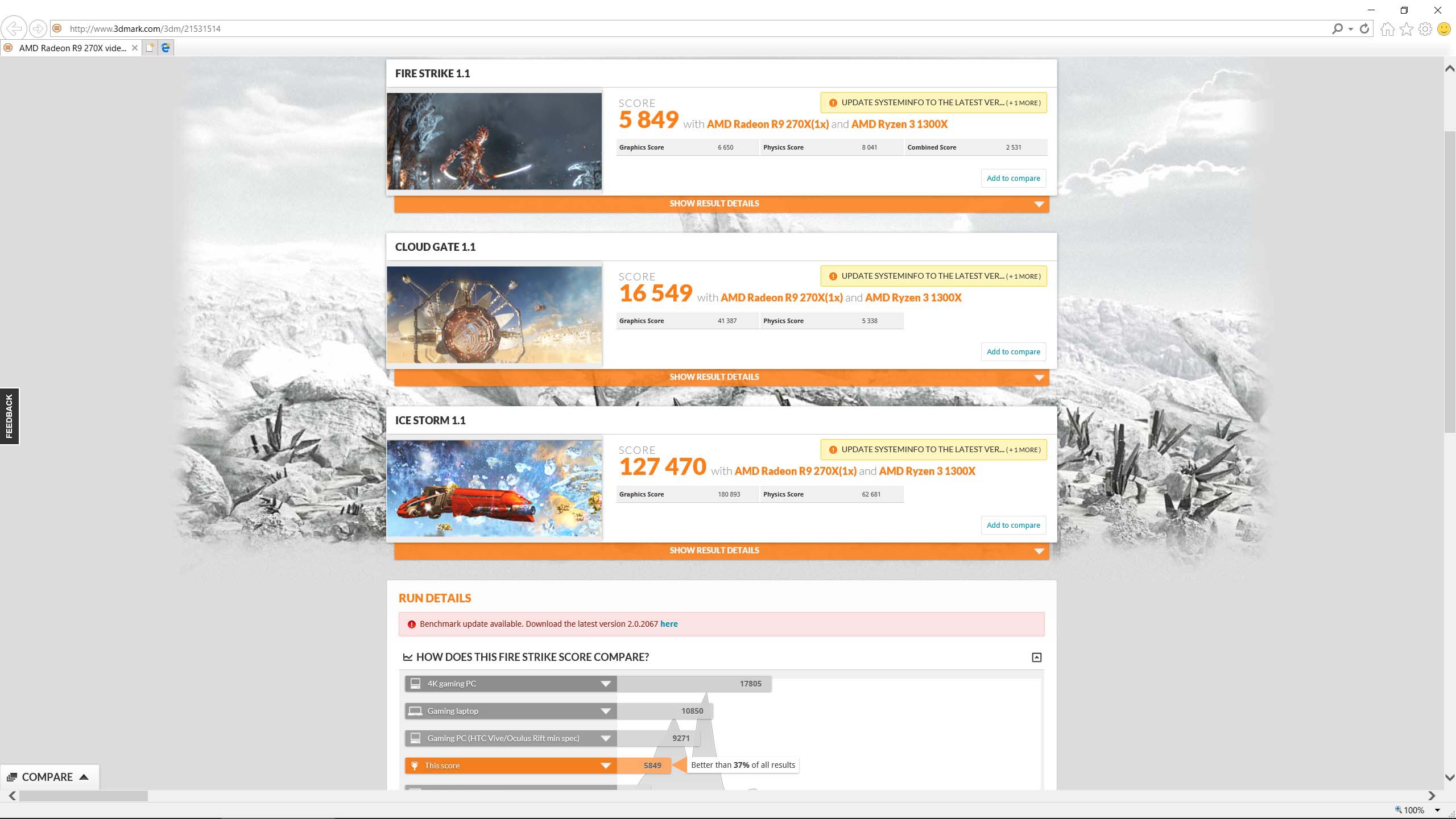Click Cloud Gate scene thumbnail
Image resolution: width=1456 pixels, height=819 pixels.
point(494,315)
